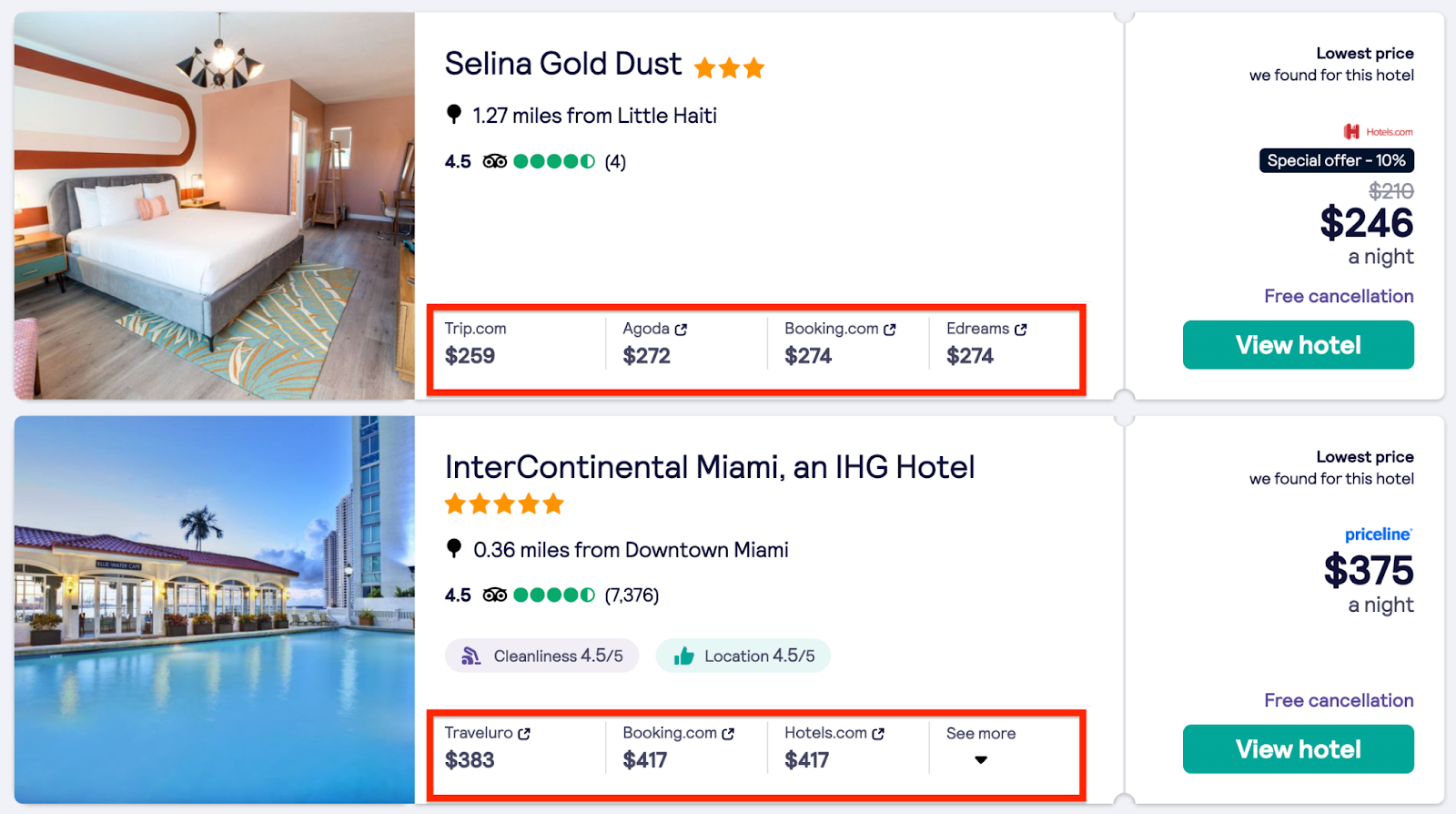Click the priceline logo
Viewport: 1456px width, 814px height.
coord(1378,534)
